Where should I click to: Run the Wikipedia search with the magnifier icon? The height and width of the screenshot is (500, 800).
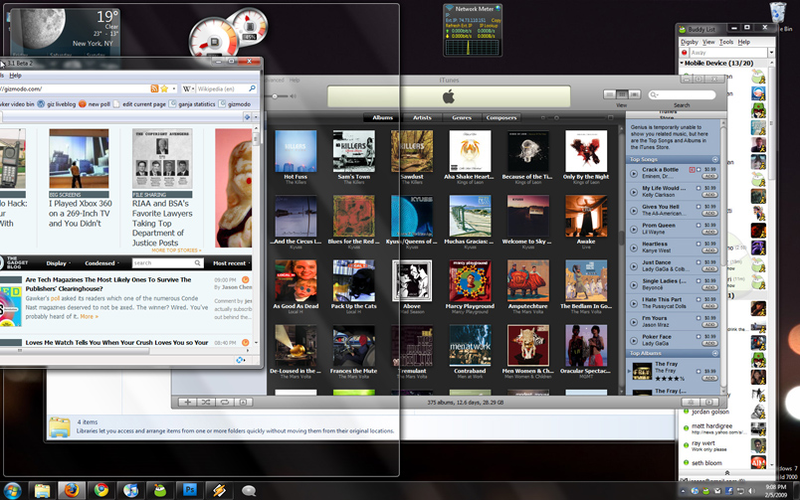(x=252, y=89)
